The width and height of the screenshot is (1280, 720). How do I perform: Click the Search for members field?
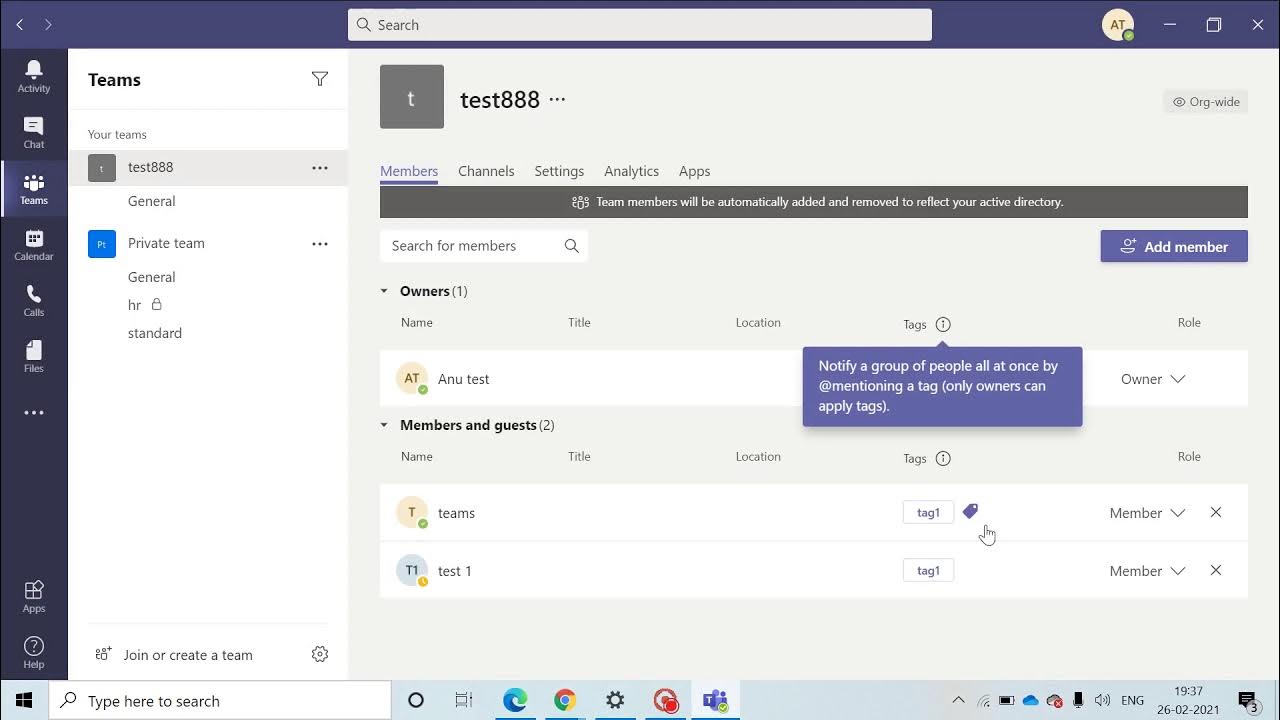(484, 246)
